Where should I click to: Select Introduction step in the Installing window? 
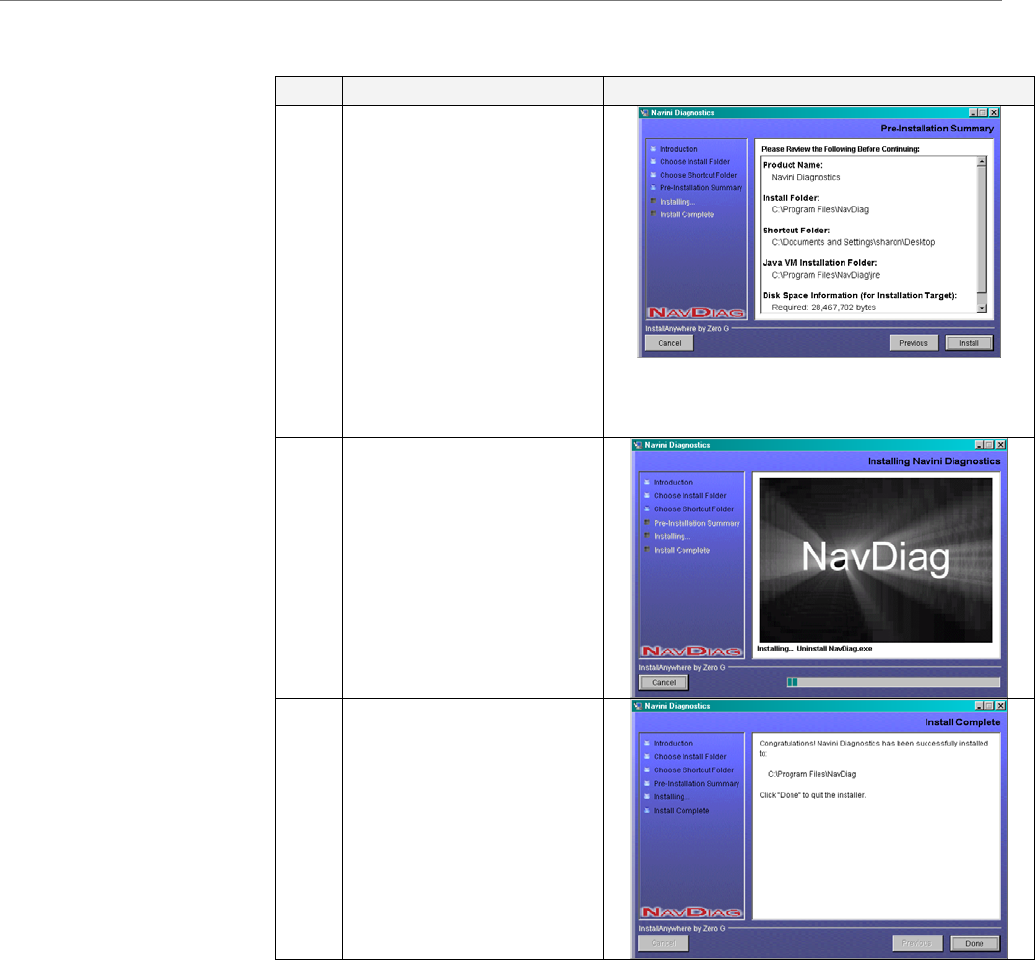[673, 483]
